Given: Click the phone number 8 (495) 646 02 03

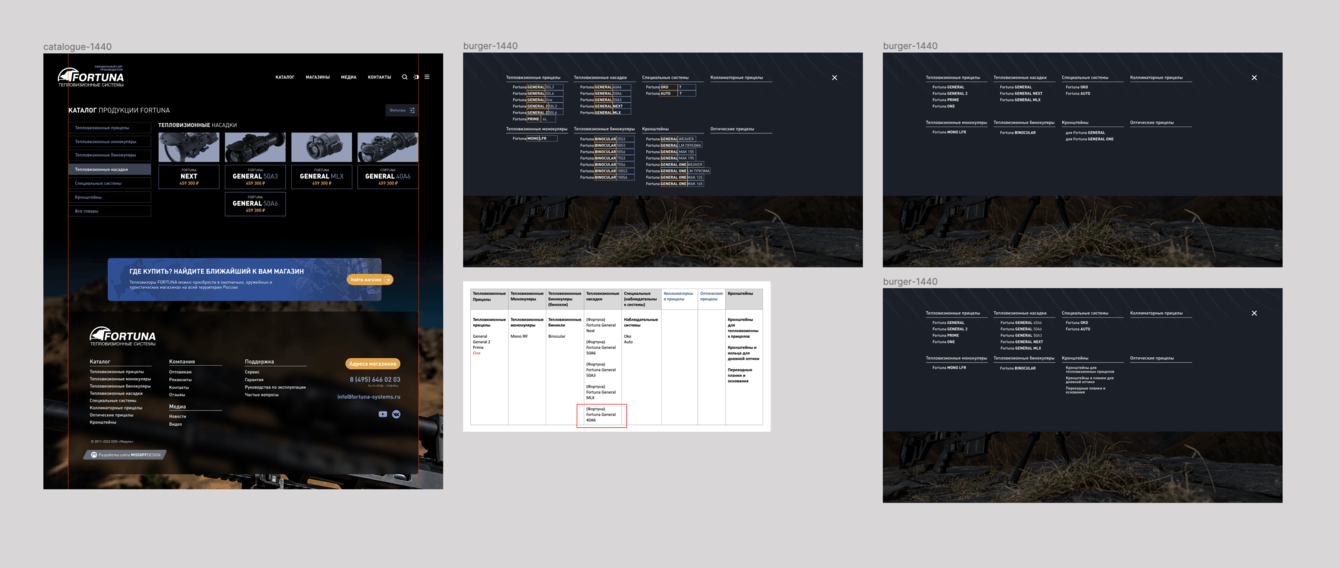Looking at the screenshot, I should 374,380.
